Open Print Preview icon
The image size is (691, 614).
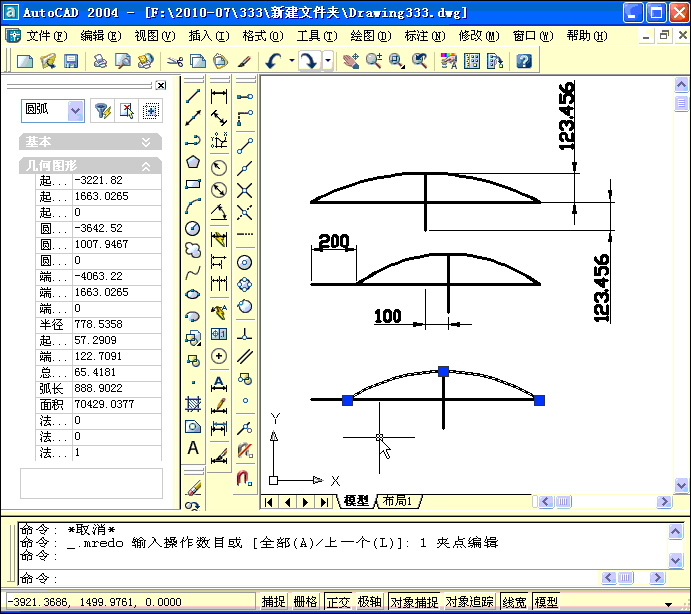(123, 61)
